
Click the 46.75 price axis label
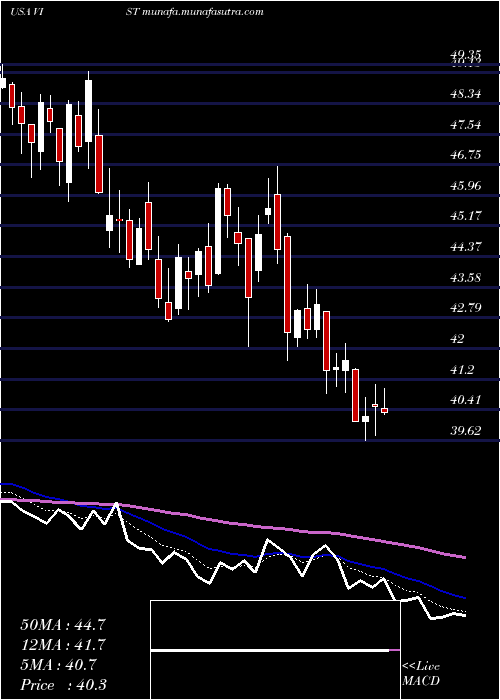(467, 155)
